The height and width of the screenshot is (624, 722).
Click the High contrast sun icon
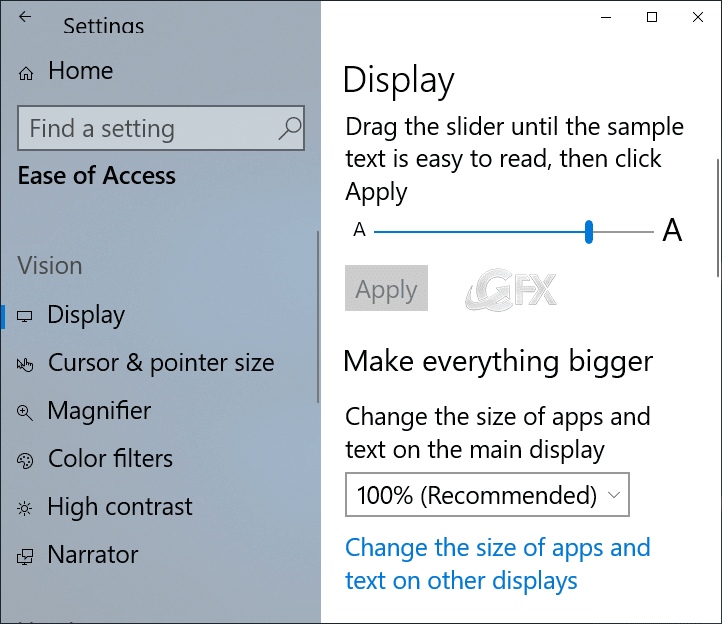pyautogui.click(x=25, y=508)
